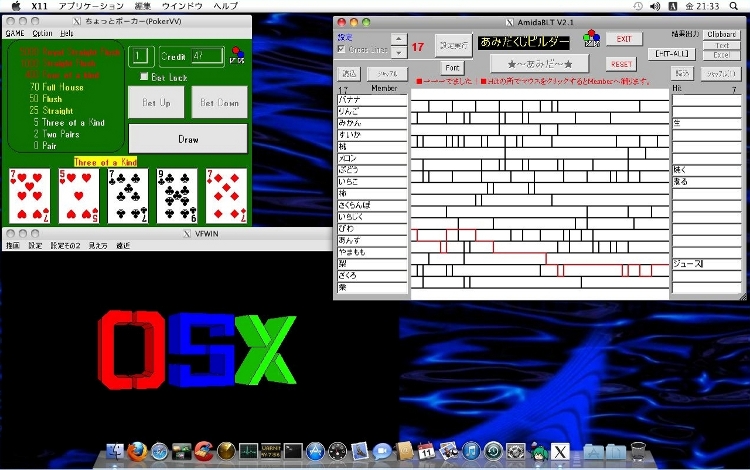Open Safari compass icon in dock
The width and height of the screenshot is (750, 470).
click(159, 451)
